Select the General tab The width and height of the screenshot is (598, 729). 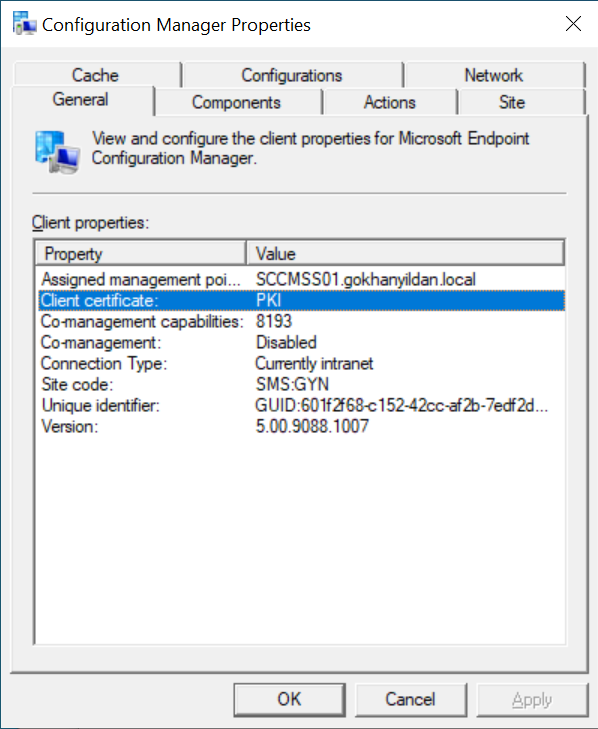[x=81, y=99]
